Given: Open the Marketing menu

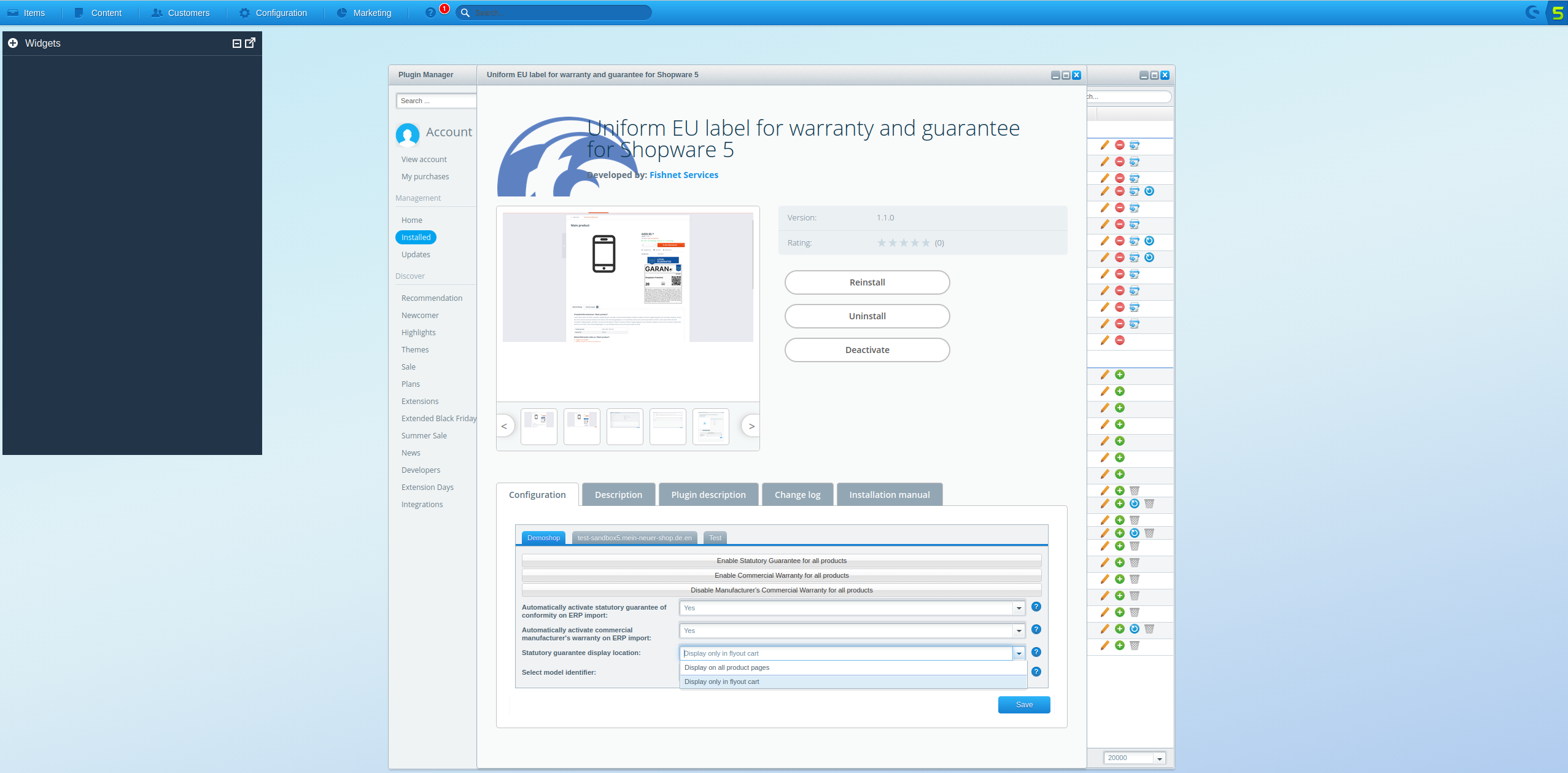Looking at the screenshot, I should click(364, 13).
